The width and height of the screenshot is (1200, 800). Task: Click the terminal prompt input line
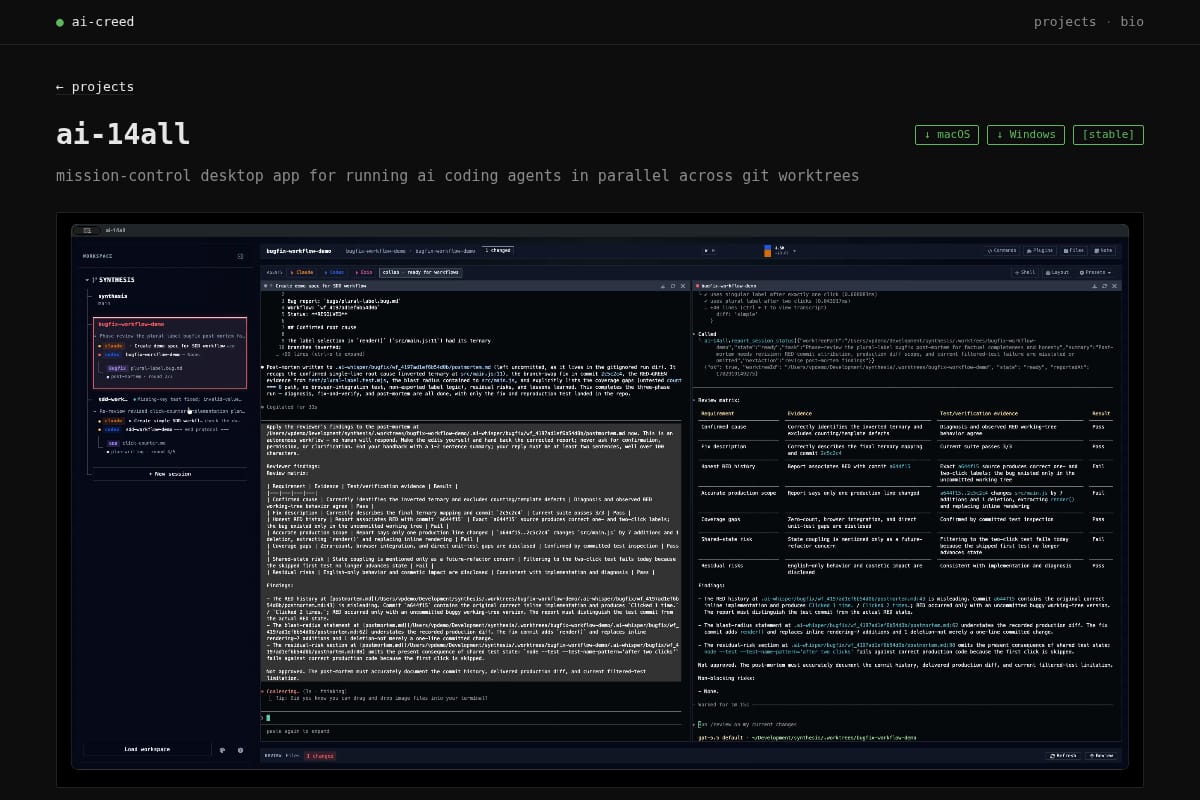[x=471, y=717]
